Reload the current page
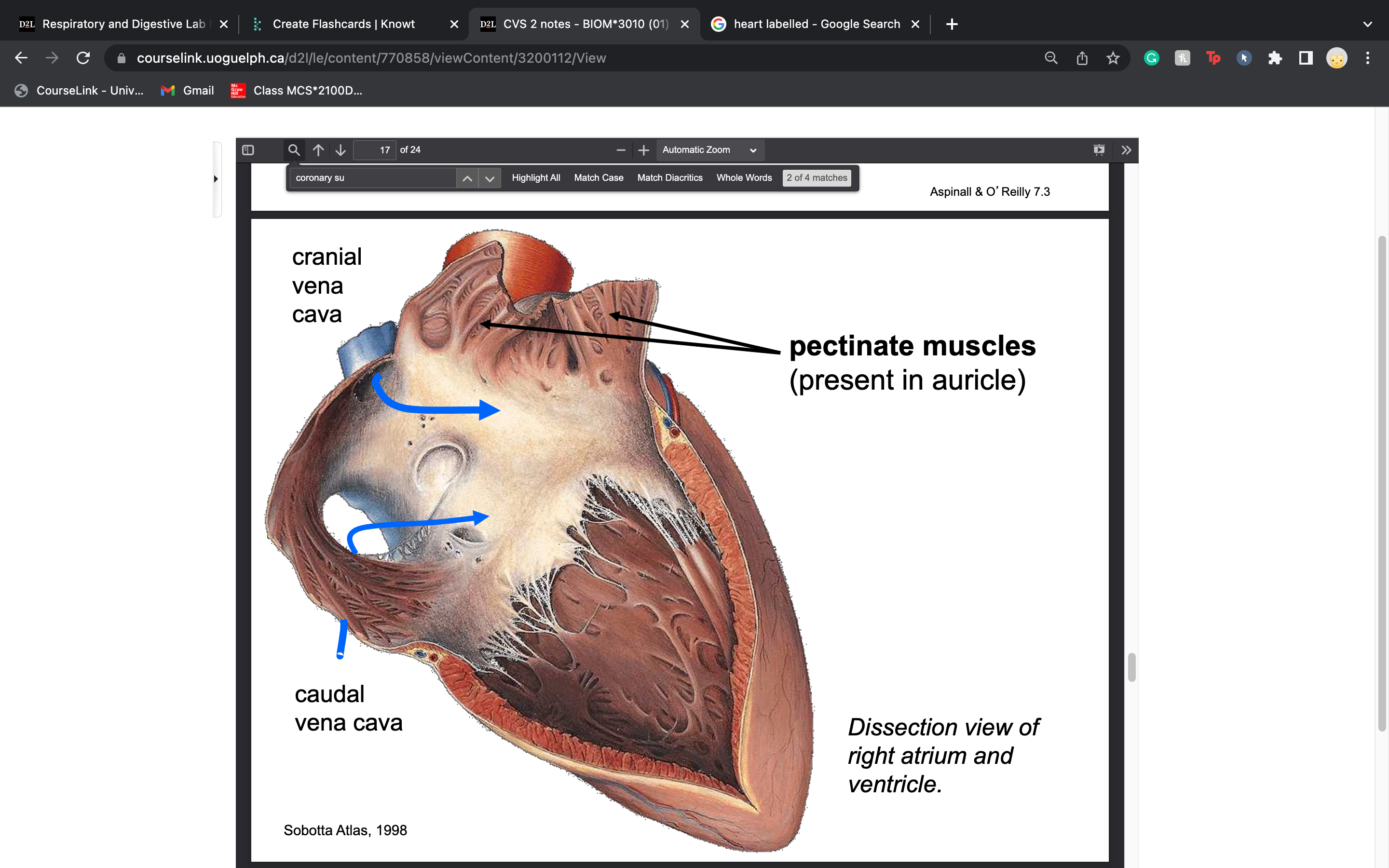Screen dimensions: 1389x868 coord(83,58)
